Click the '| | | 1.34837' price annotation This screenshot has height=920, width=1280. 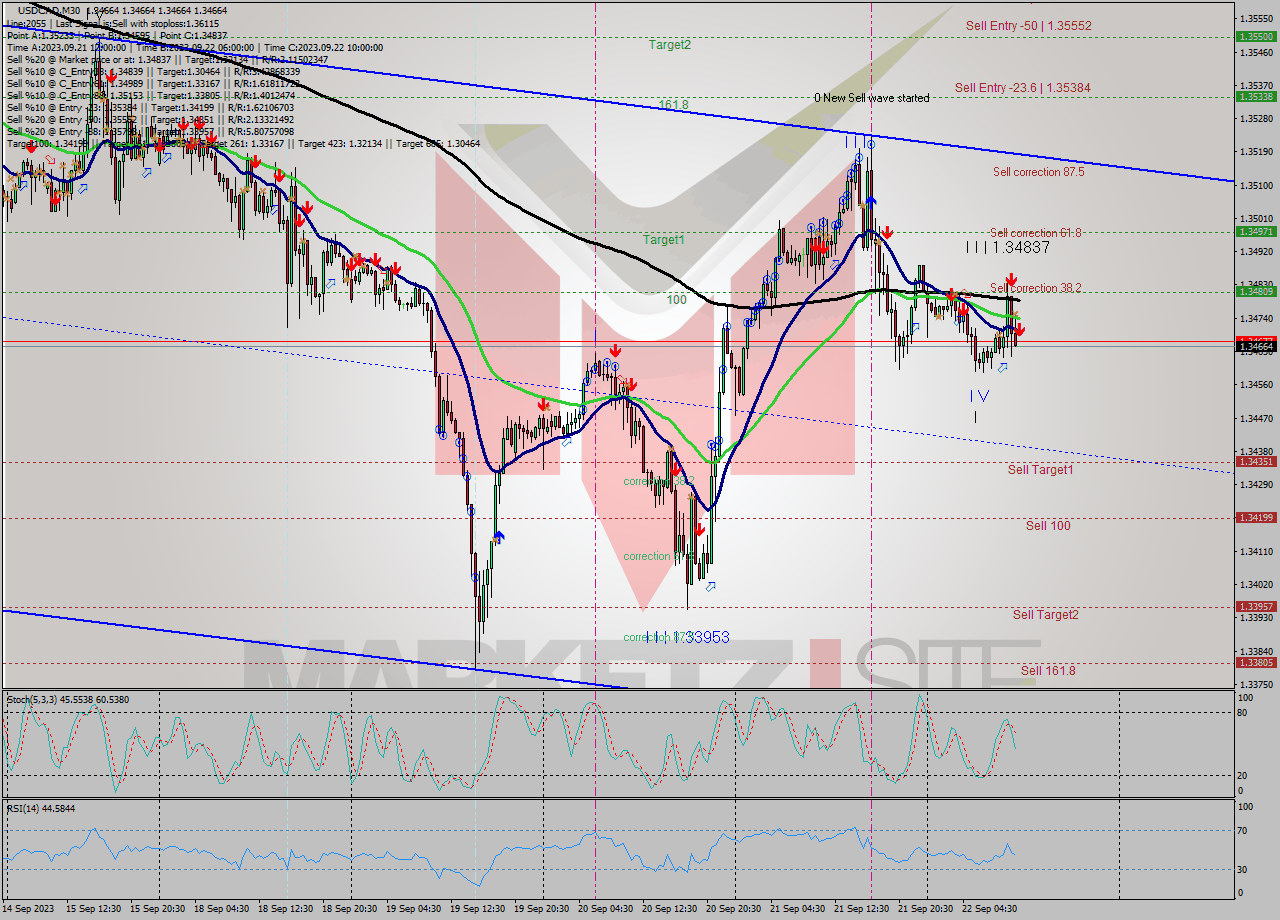point(1007,247)
